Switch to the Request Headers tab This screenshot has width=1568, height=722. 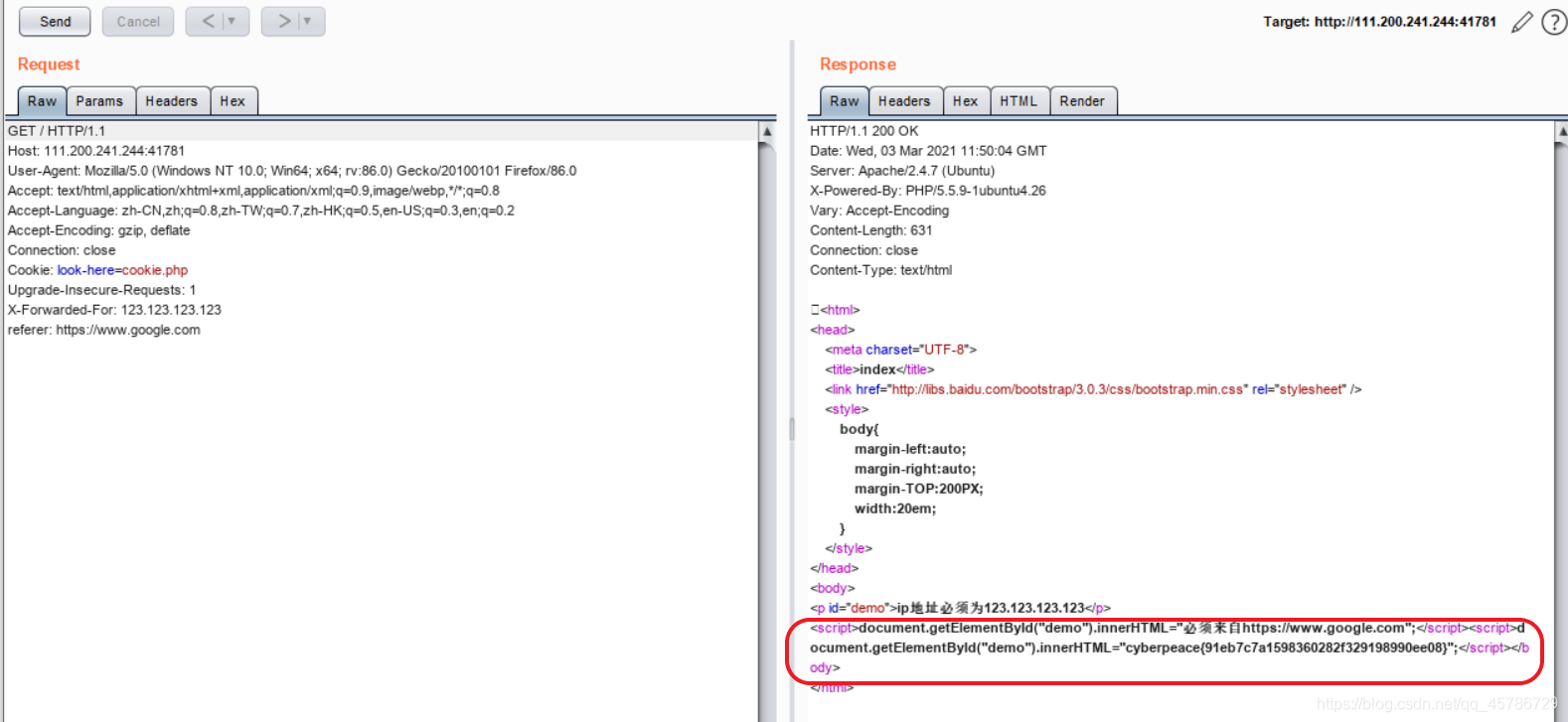pos(171,101)
